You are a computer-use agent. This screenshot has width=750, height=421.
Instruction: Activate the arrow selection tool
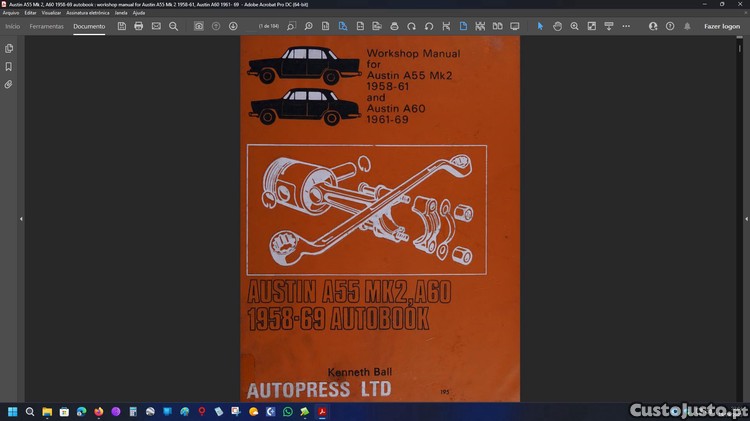(540, 26)
